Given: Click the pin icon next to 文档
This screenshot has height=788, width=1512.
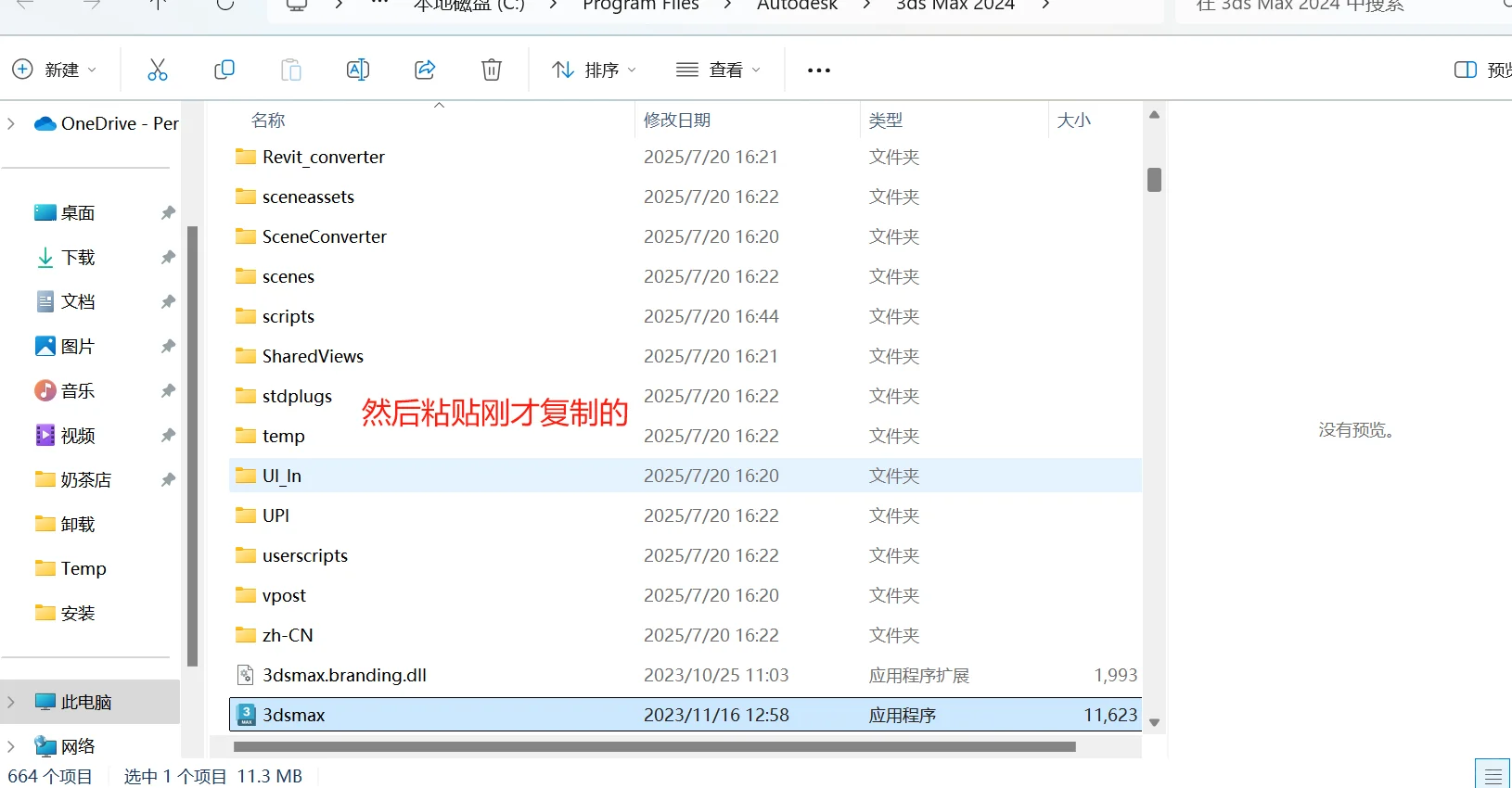Looking at the screenshot, I should coord(168,301).
